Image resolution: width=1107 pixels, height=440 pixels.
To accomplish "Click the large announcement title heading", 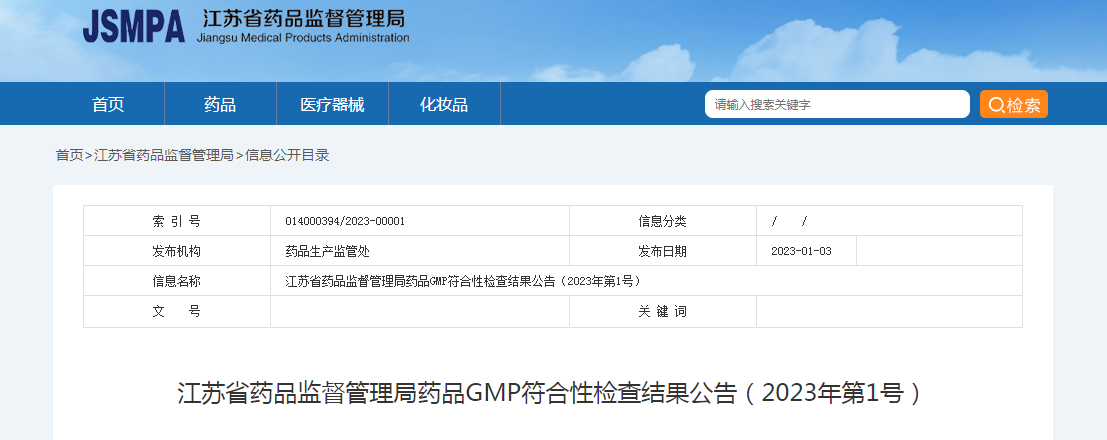I will (x=550, y=393).
